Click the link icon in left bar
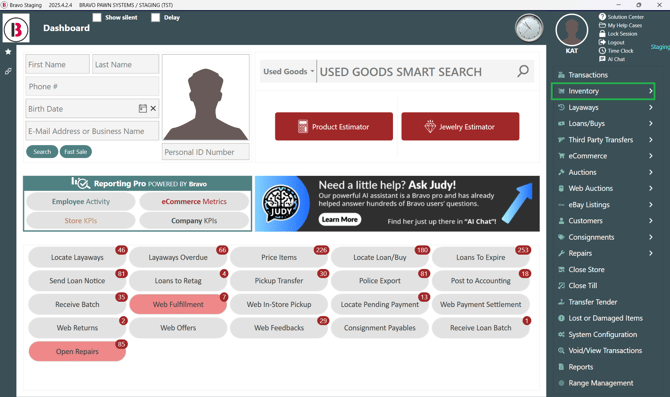Viewport: 670px width, 397px height. pos(8,71)
